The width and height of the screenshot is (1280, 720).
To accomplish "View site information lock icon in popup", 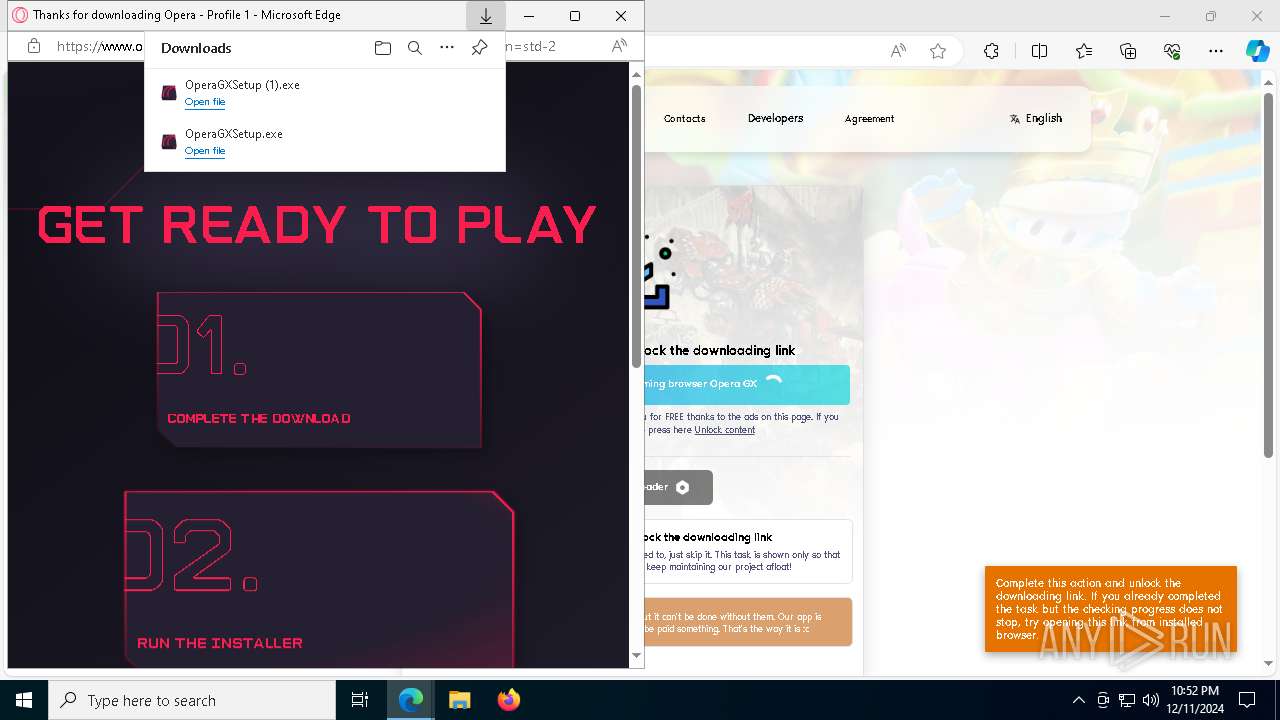I will (33, 46).
